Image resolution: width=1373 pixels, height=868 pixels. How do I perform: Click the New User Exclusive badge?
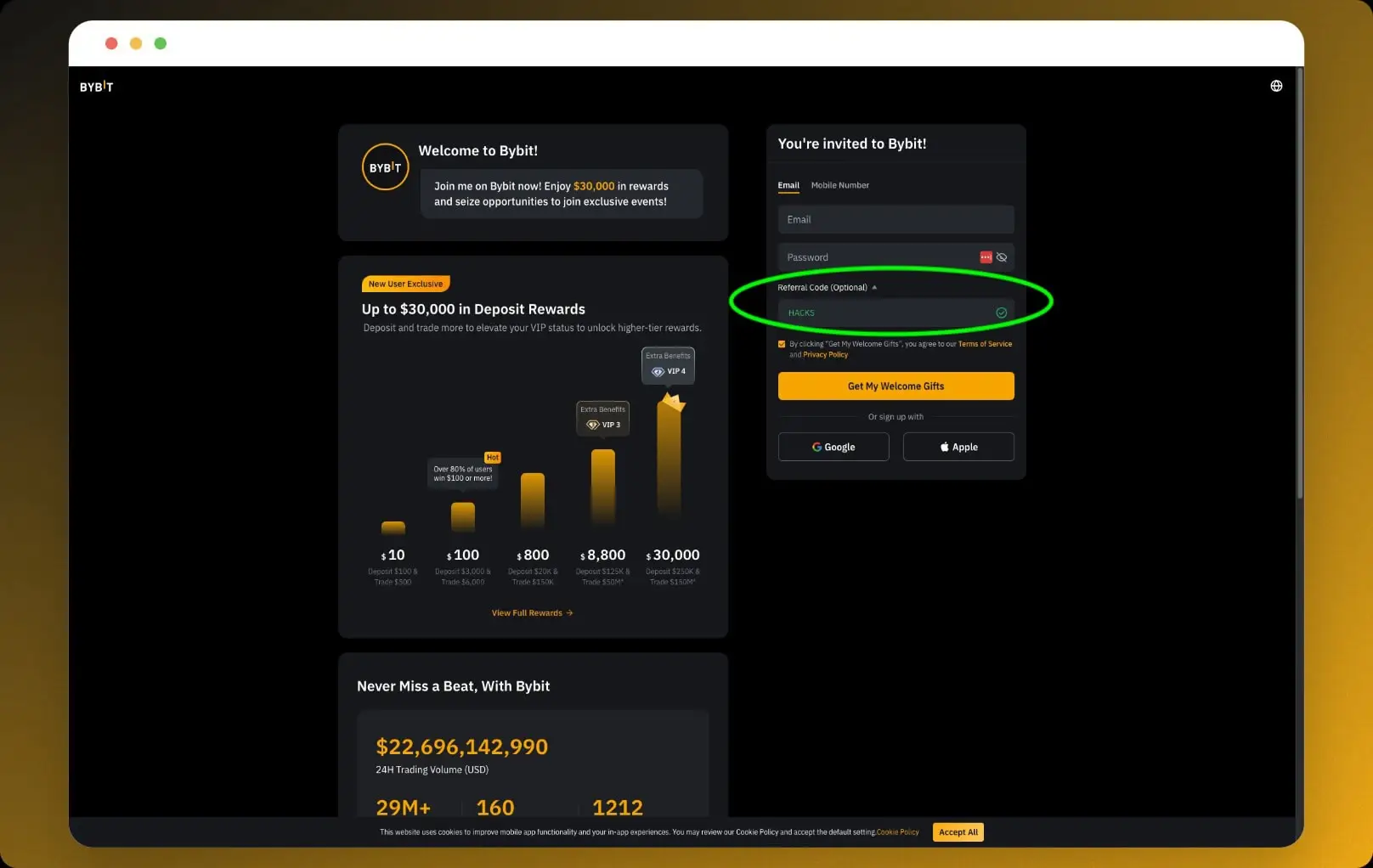pos(406,284)
